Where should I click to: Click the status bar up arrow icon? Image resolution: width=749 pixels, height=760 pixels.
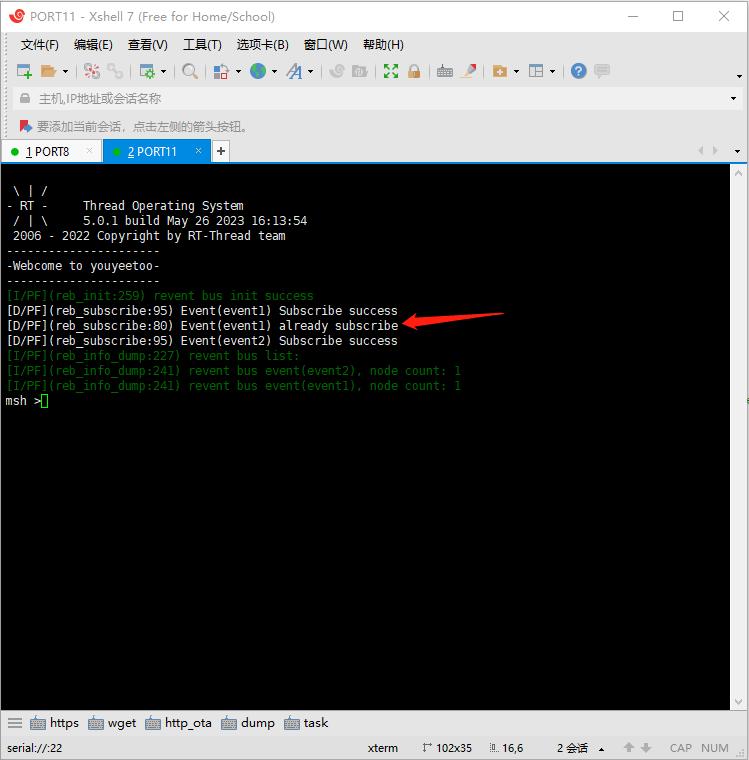[629, 747]
